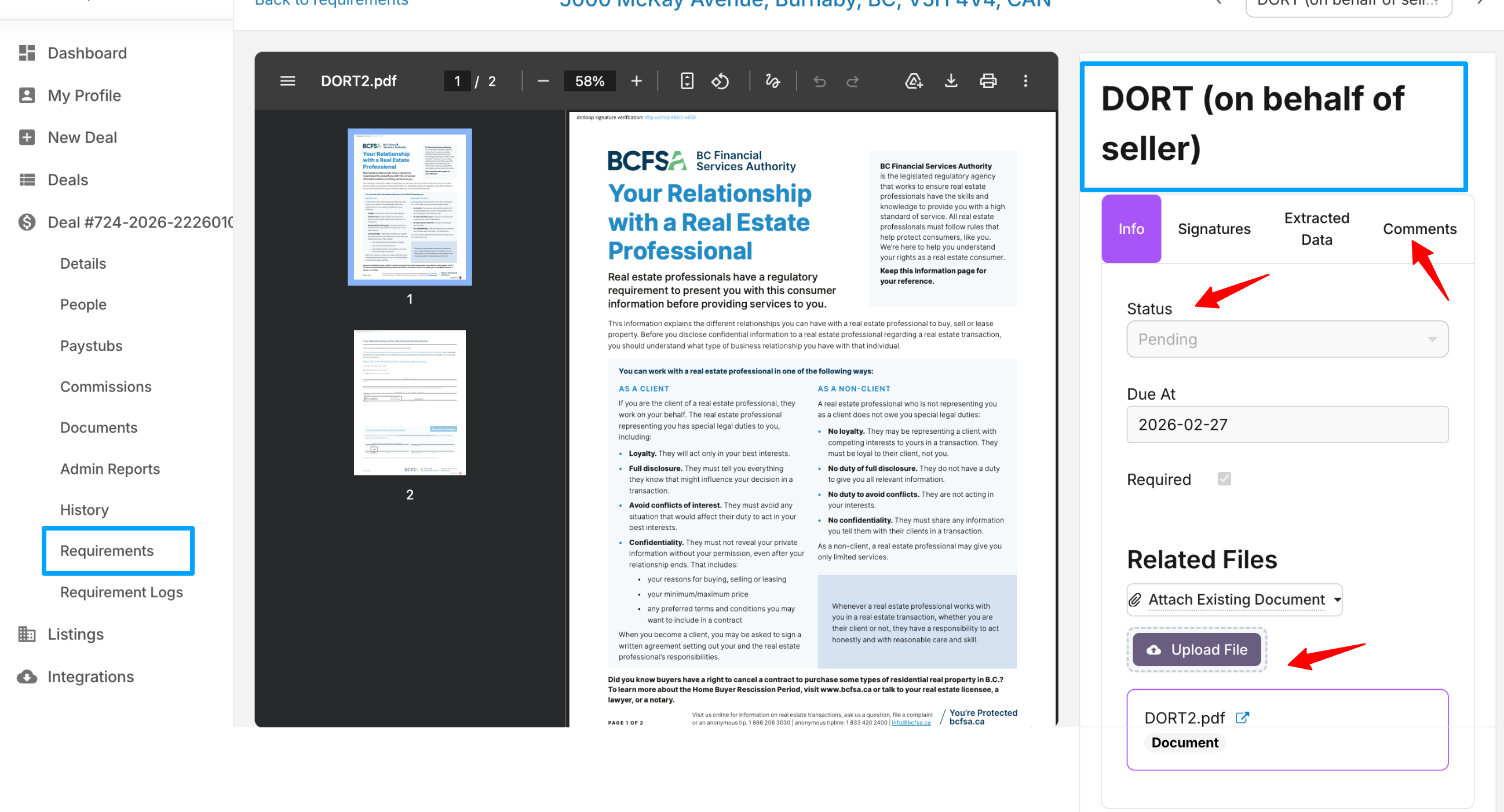Image resolution: width=1504 pixels, height=812 pixels.
Task: Toggle the PDF sidebar hamburger menu
Action: pyautogui.click(x=287, y=81)
